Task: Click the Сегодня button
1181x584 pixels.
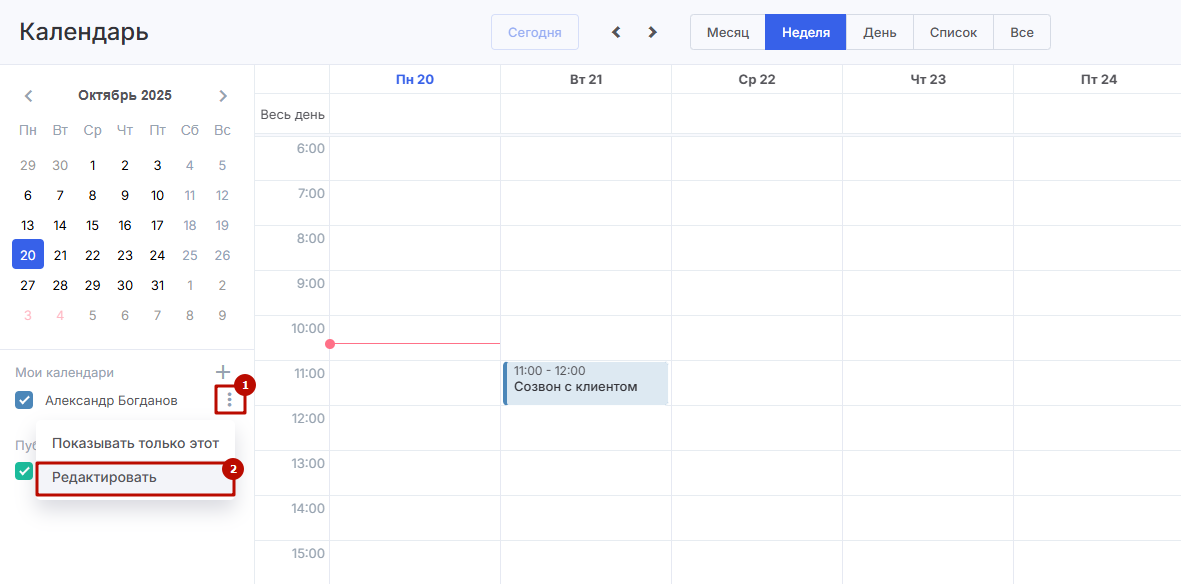Action: [x=535, y=32]
